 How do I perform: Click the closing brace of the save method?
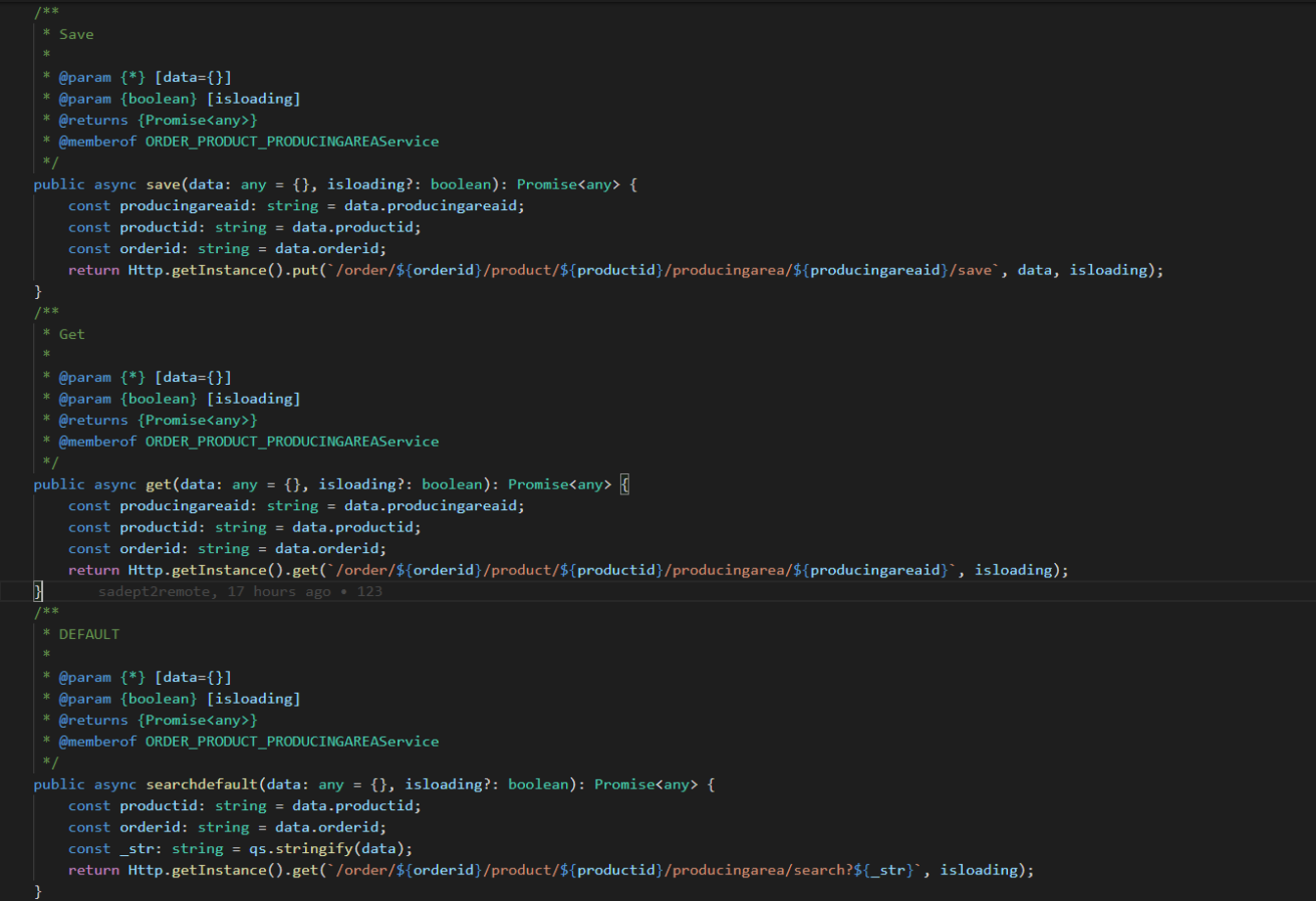tap(38, 292)
